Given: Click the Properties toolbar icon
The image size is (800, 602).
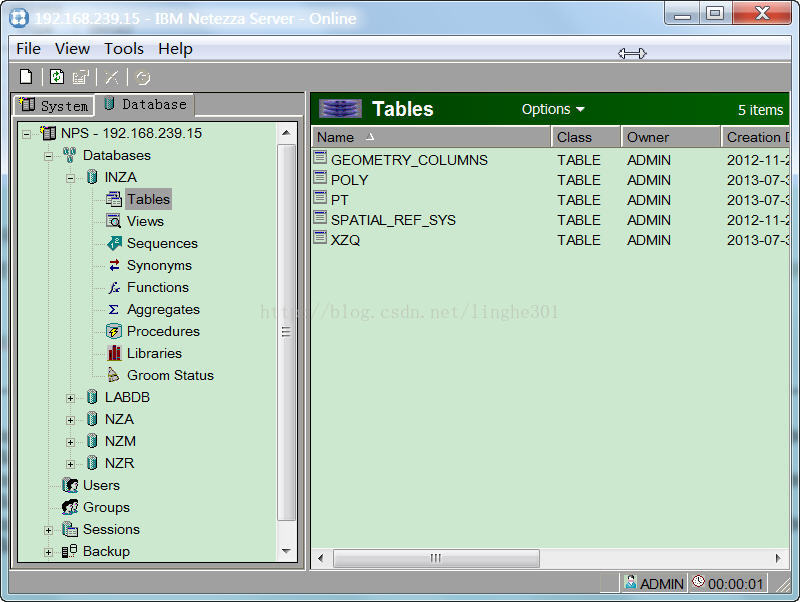Looking at the screenshot, I should click(x=81, y=77).
